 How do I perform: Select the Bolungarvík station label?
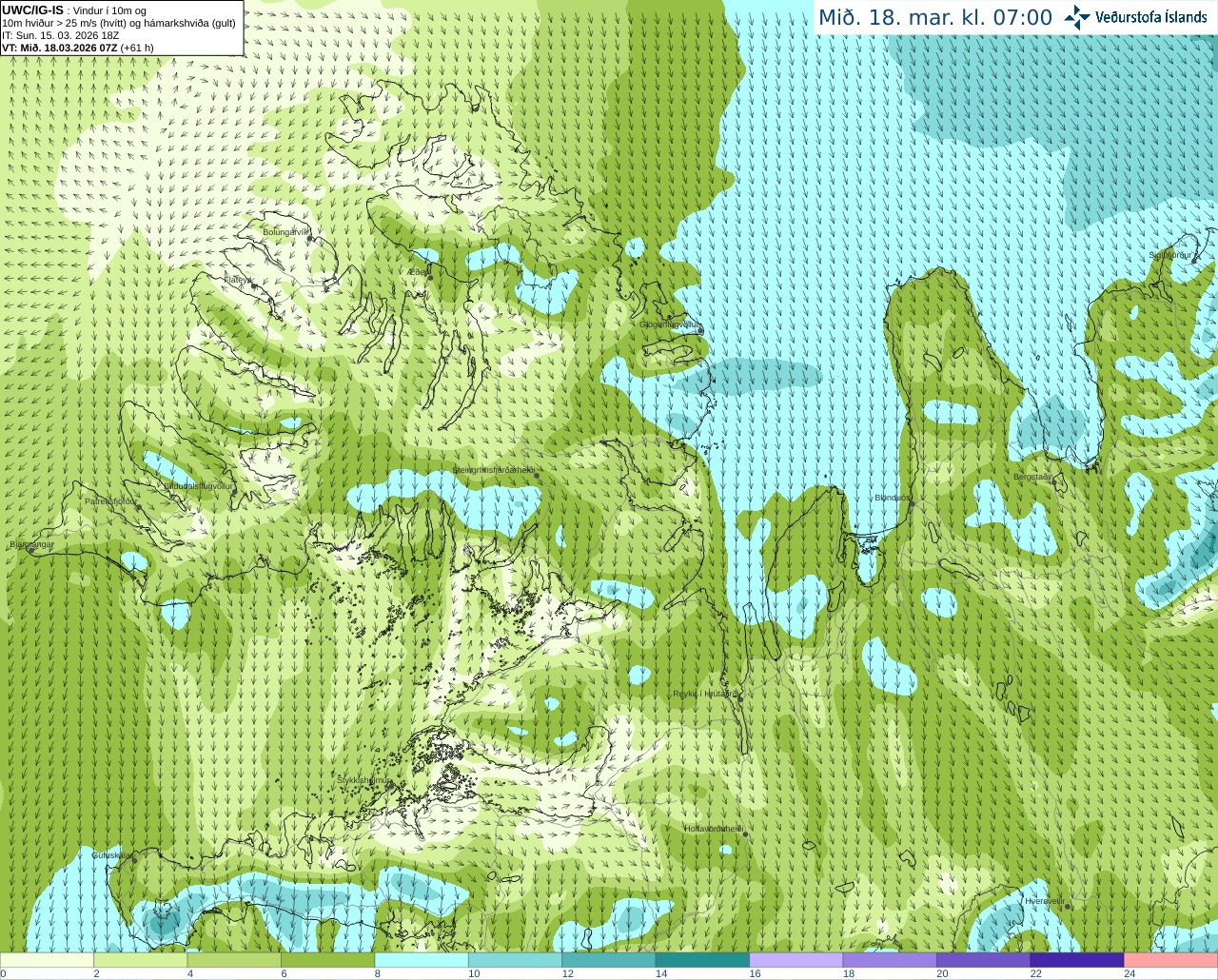(286, 232)
